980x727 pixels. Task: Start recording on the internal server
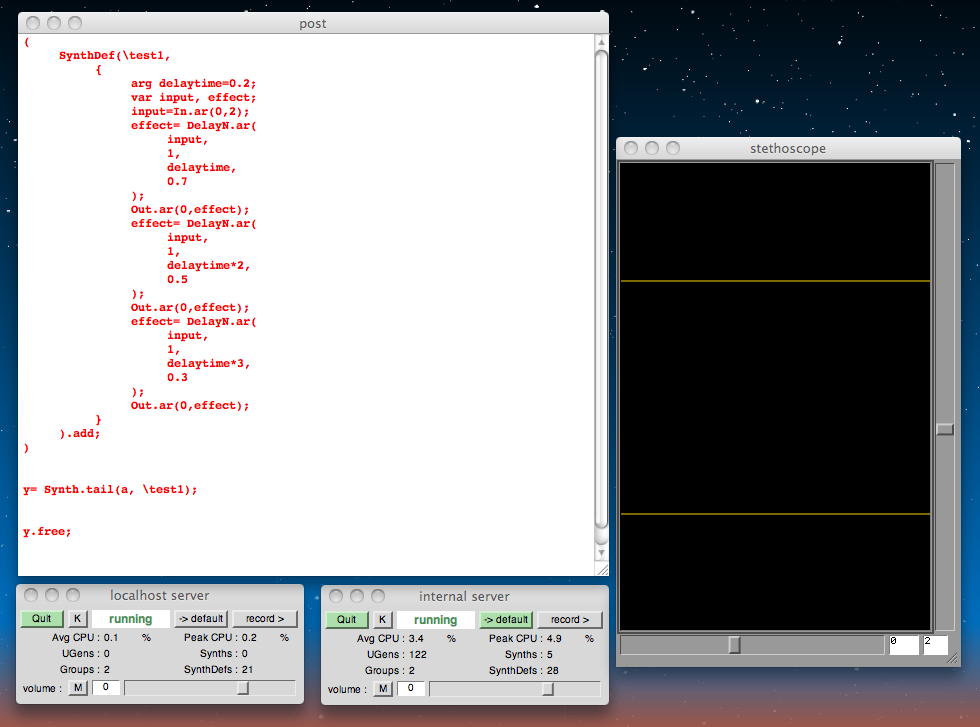pos(570,619)
